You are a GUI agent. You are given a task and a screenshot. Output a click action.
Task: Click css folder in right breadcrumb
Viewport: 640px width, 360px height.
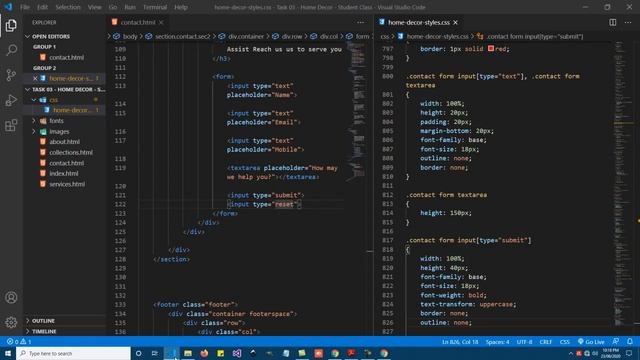tap(384, 36)
